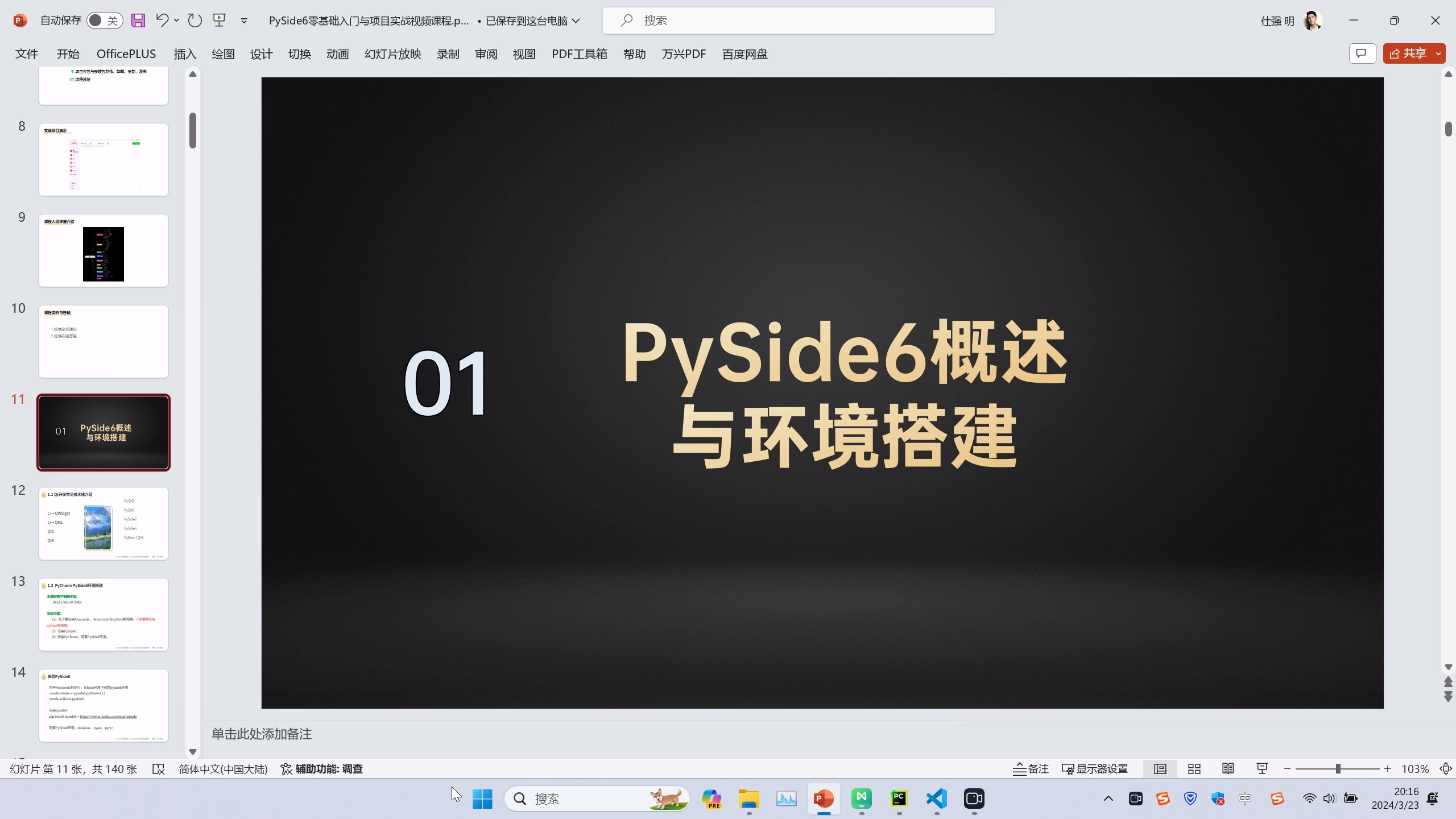Open the PDF工具箱 tab
The height and width of the screenshot is (819, 1456).
tap(579, 54)
